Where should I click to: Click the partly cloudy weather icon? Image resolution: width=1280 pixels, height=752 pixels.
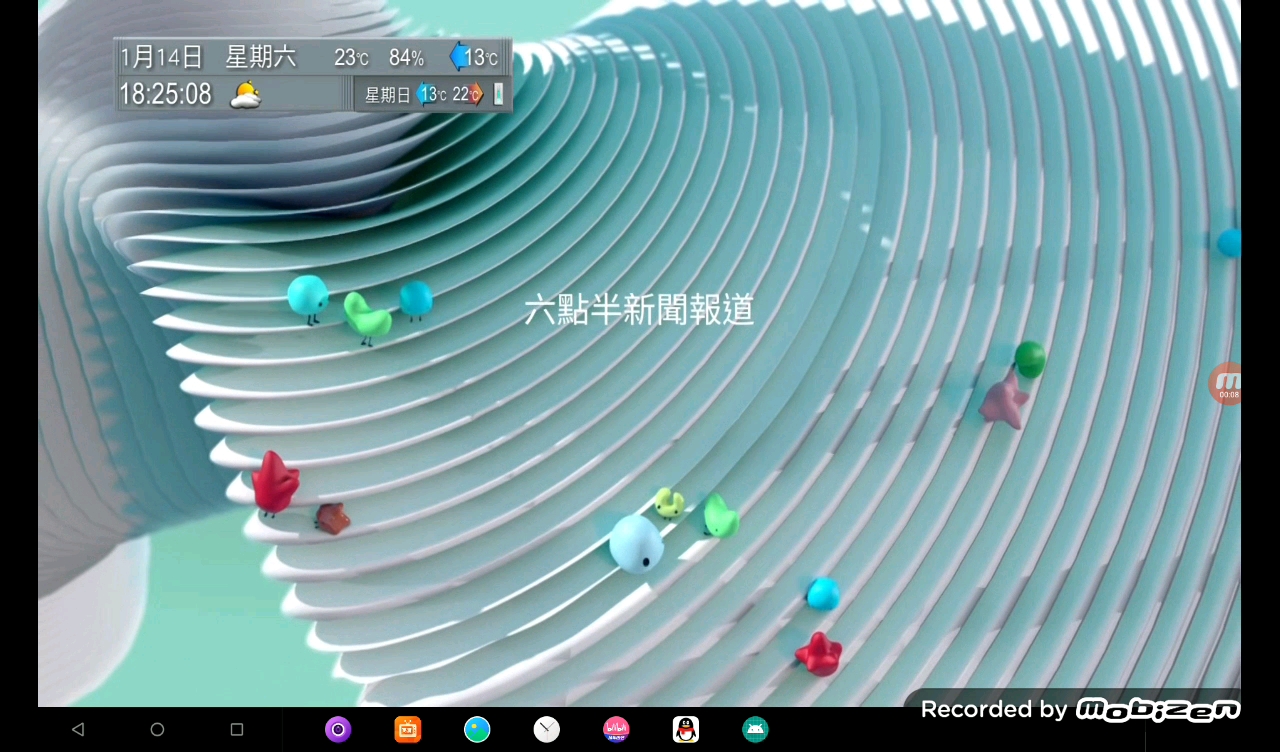click(246, 95)
